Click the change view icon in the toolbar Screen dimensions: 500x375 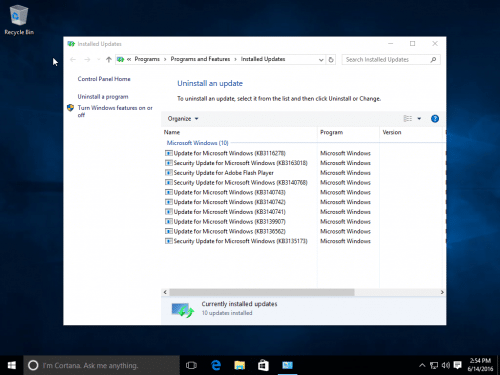click(x=408, y=119)
